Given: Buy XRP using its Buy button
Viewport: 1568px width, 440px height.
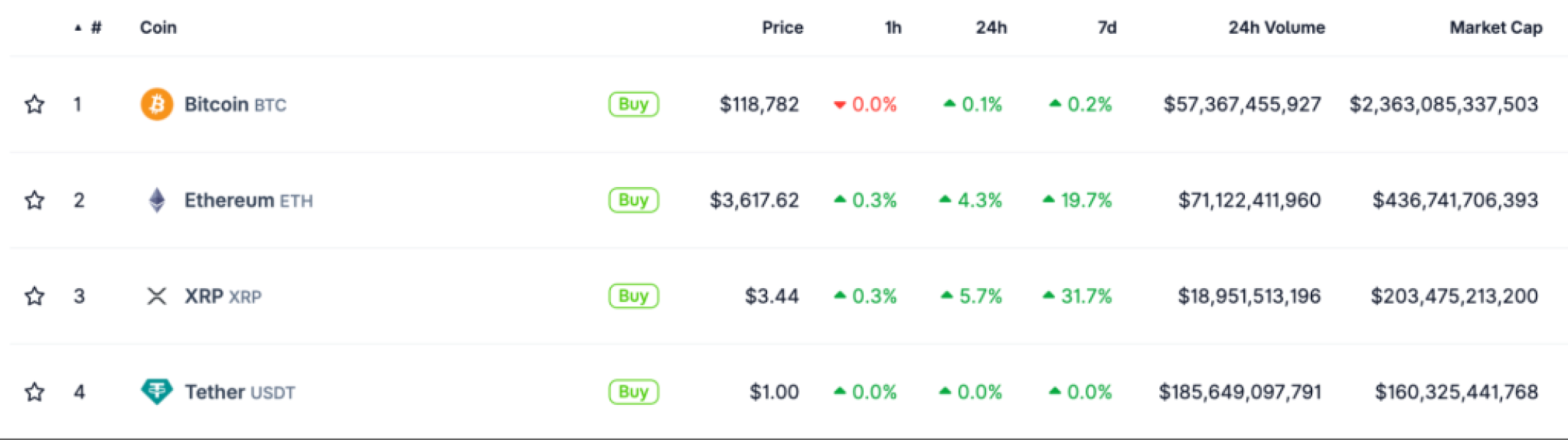Looking at the screenshot, I should click(x=633, y=296).
